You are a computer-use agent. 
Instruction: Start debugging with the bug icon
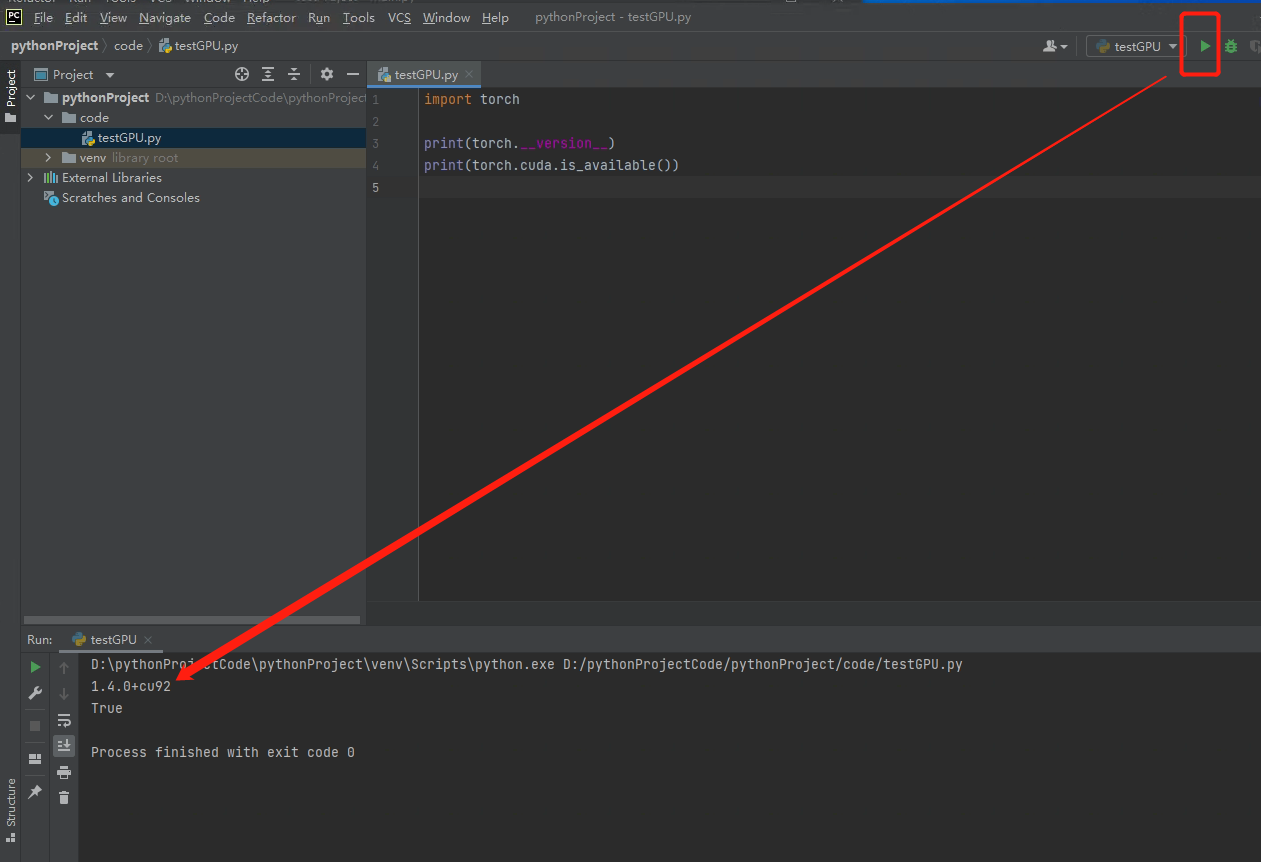1231,46
